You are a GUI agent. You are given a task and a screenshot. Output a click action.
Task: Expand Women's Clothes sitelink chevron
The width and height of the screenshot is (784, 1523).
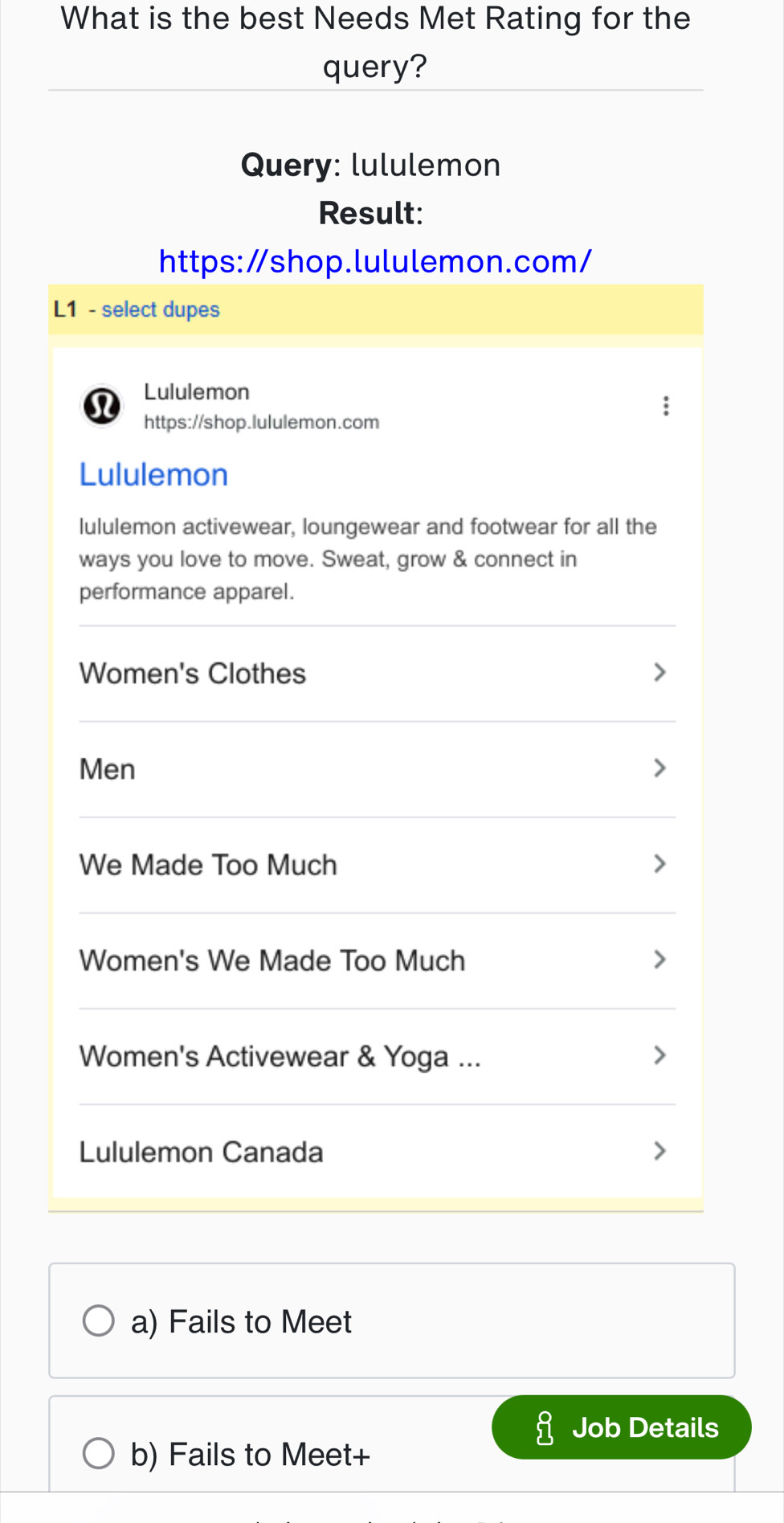click(x=659, y=673)
